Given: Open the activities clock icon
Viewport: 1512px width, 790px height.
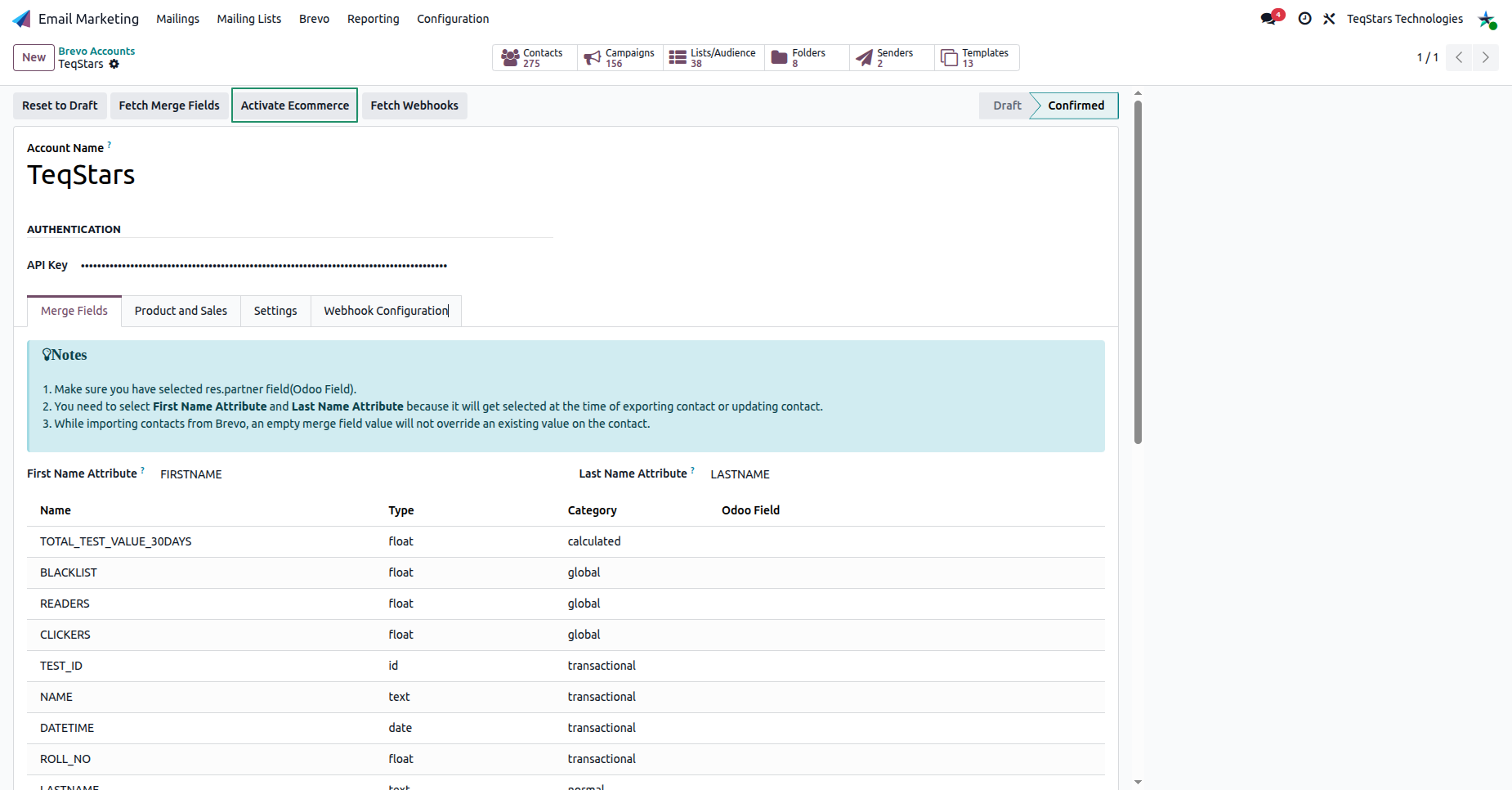Looking at the screenshot, I should [x=1305, y=19].
